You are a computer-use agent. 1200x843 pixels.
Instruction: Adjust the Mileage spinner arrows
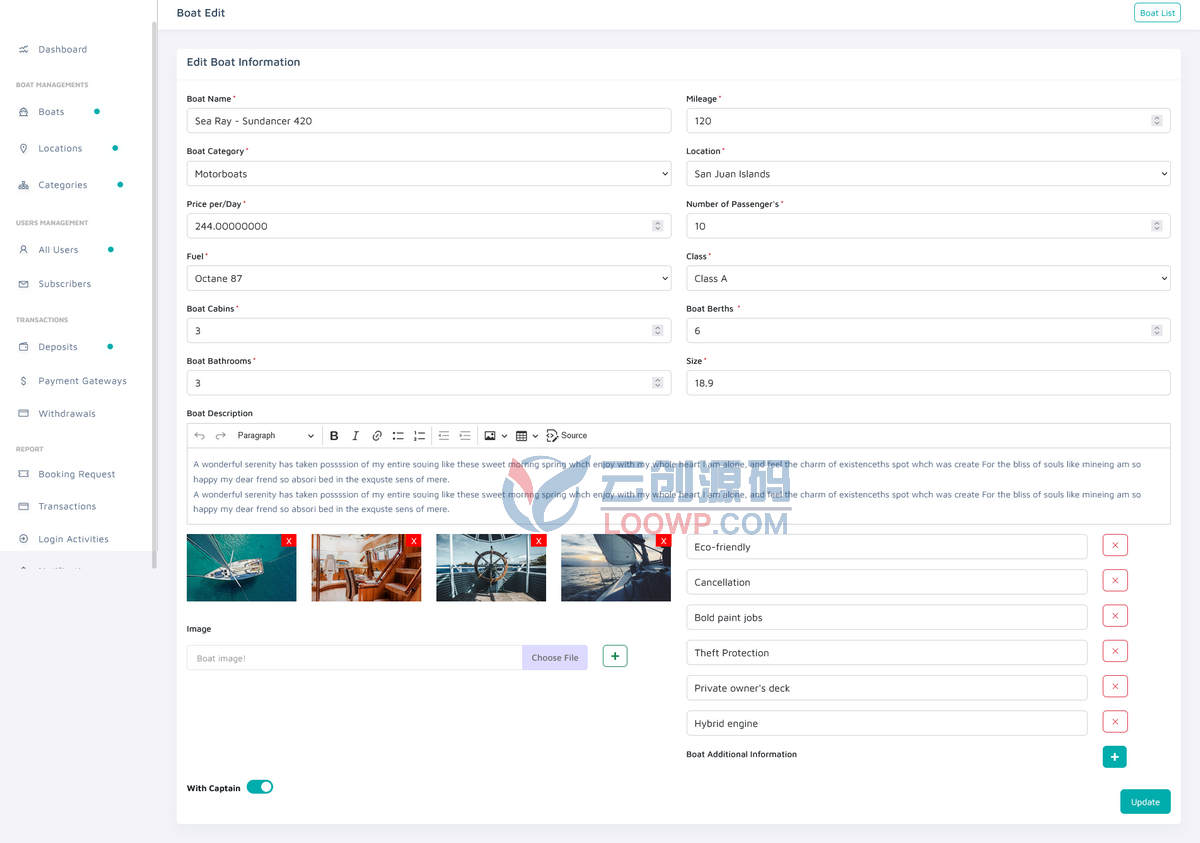1157,121
